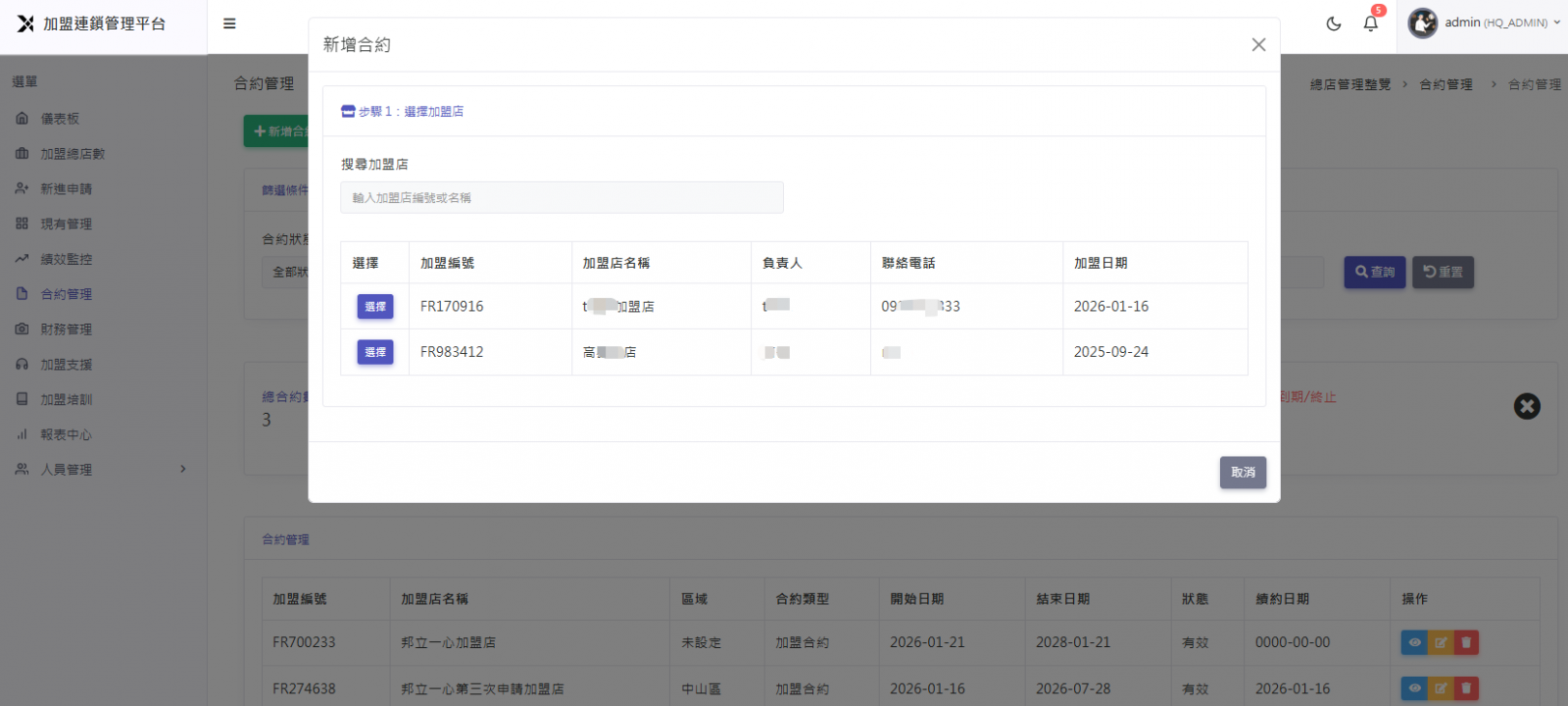Image resolution: width=1568 pixels, height=706 pixels.
Task: Expand the admin account dropdown arrow
Action: coord(1556,22)
